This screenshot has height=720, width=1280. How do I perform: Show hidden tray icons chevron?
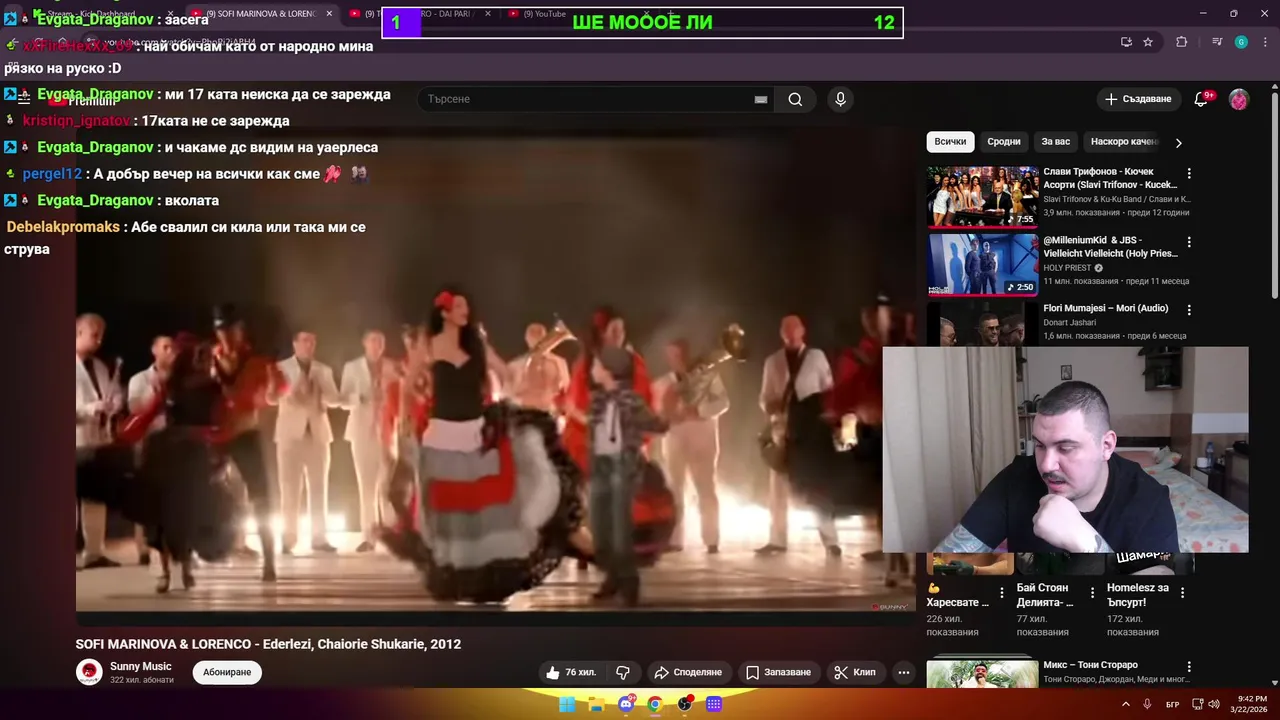pos(1126,704)
